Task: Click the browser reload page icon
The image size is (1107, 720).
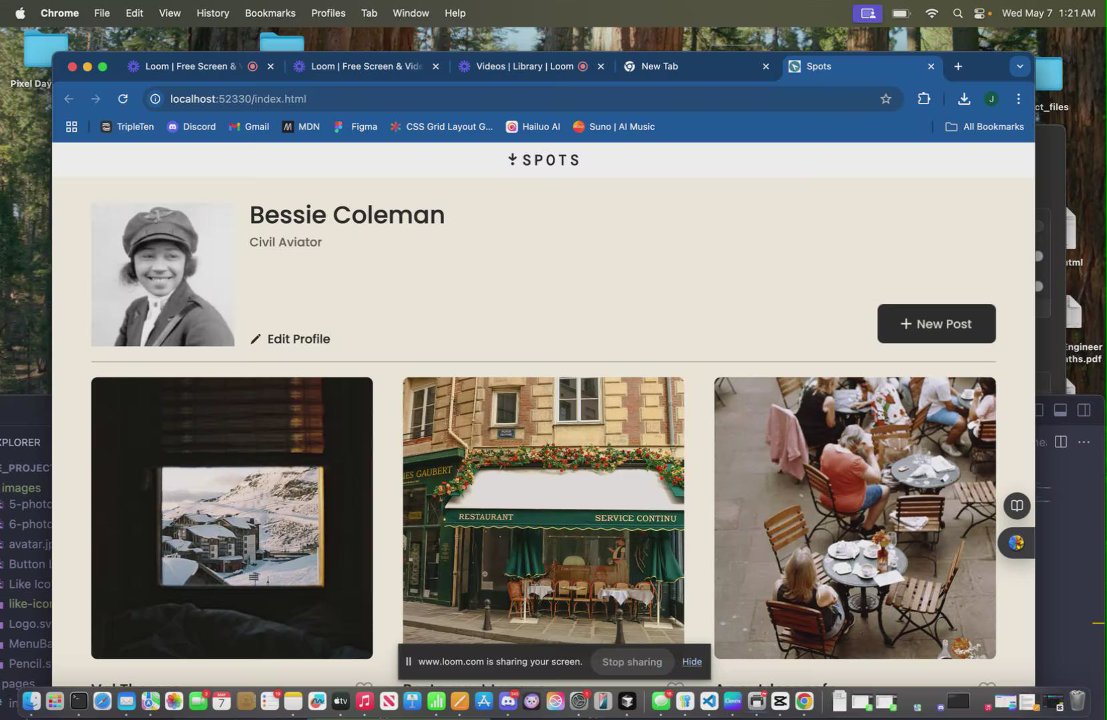Action: coord(123,99)
